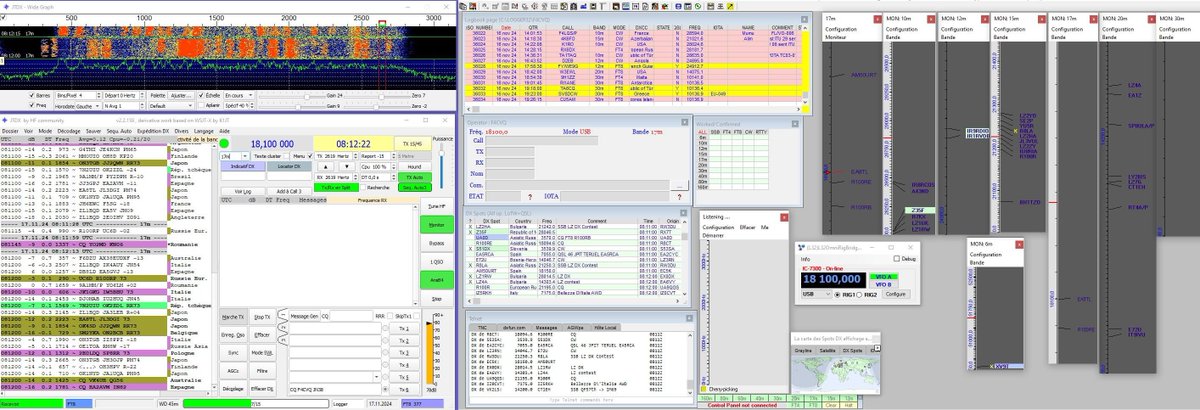Click the green status indicator circle
Viewport: 1200px width, 410px height.
224,143
